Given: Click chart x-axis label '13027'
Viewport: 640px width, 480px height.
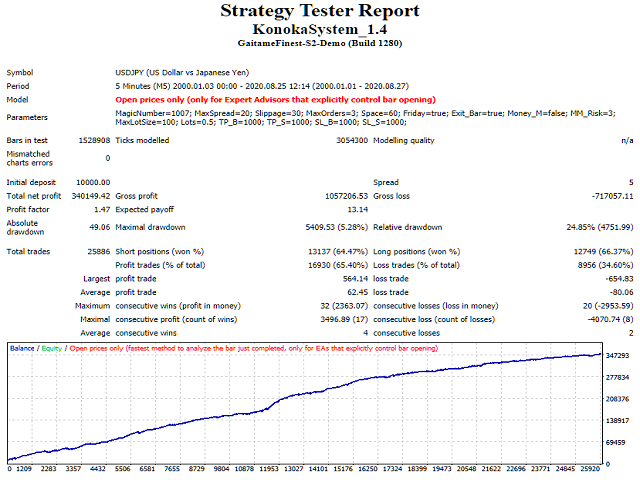Looking at the screenshot, I should point(293,469).
